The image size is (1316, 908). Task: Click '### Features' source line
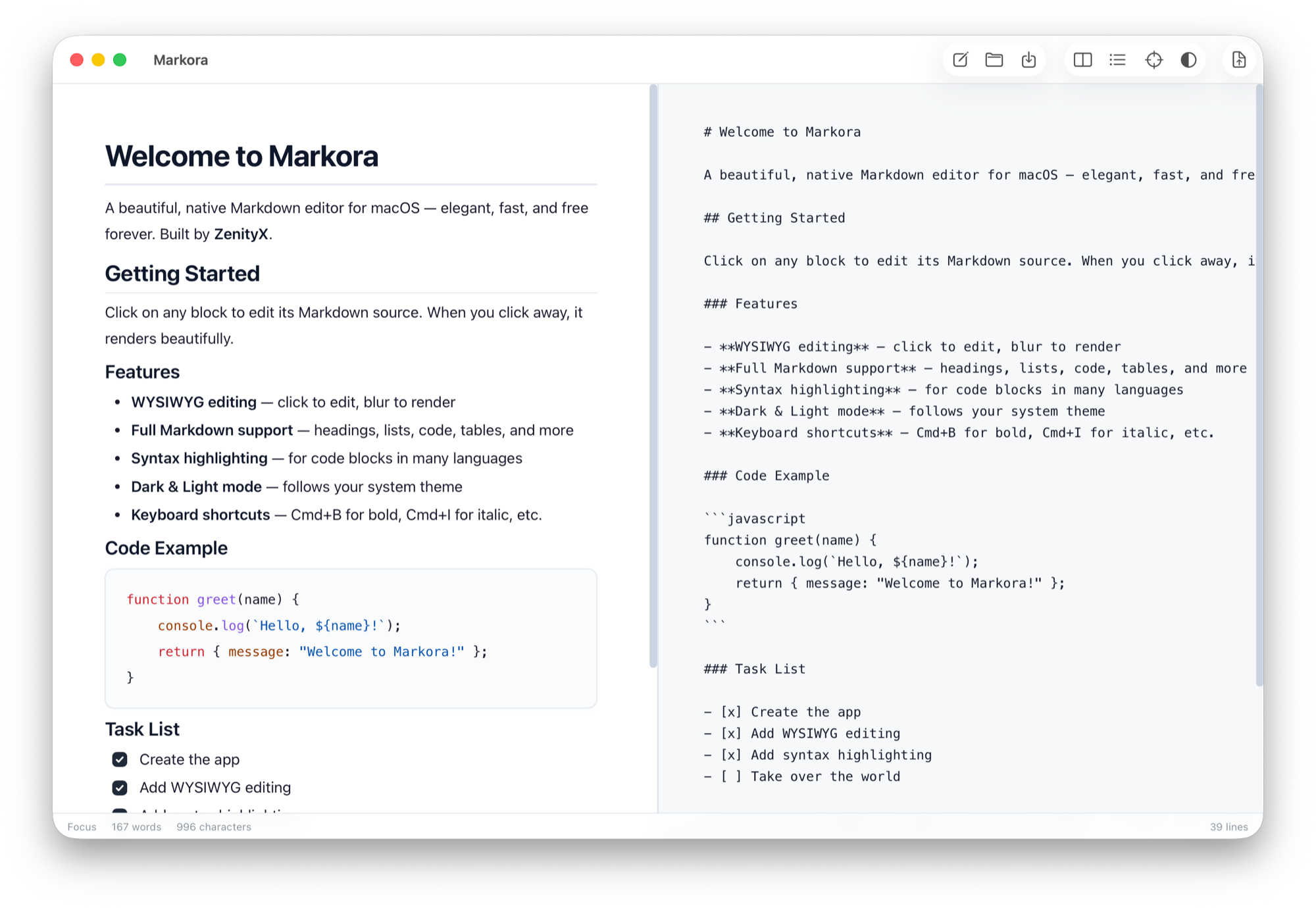750,303
